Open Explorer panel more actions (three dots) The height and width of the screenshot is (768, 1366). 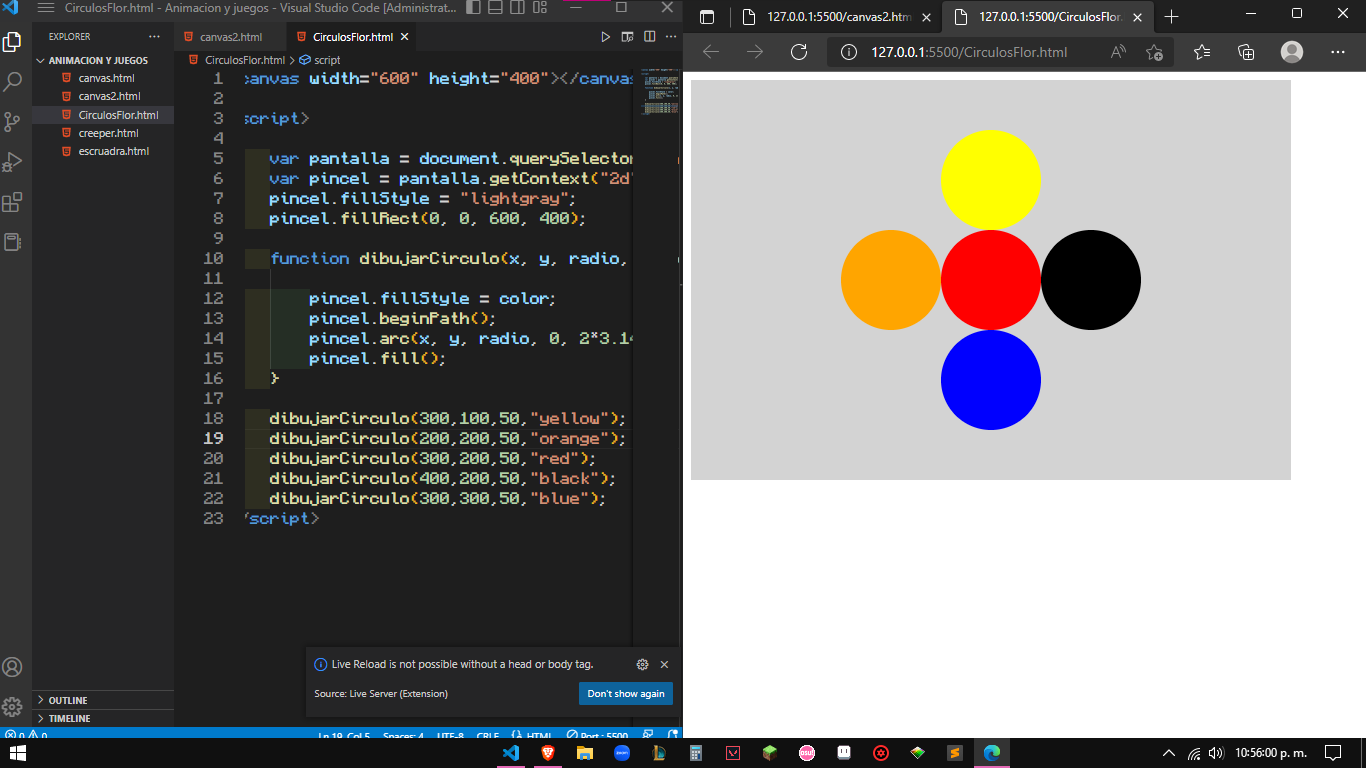(x=154, y=36)
